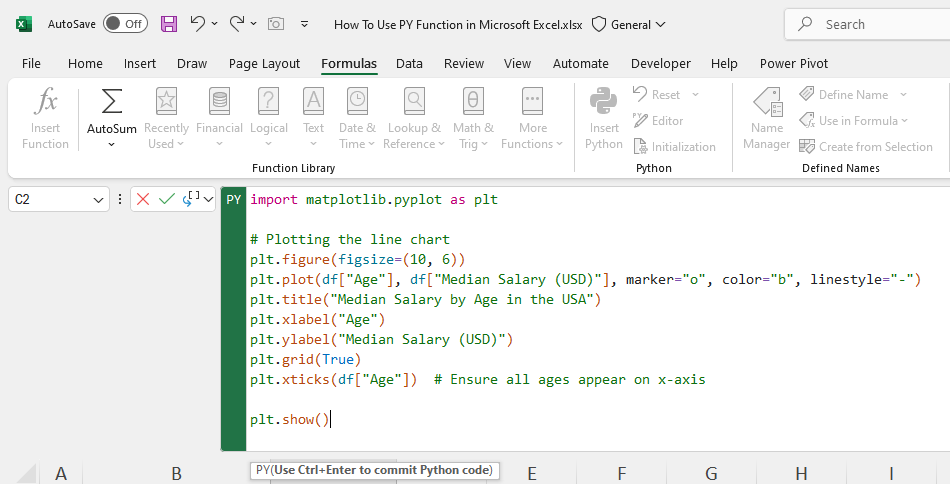
Task: Click Create from Selection
Action: 866,147
